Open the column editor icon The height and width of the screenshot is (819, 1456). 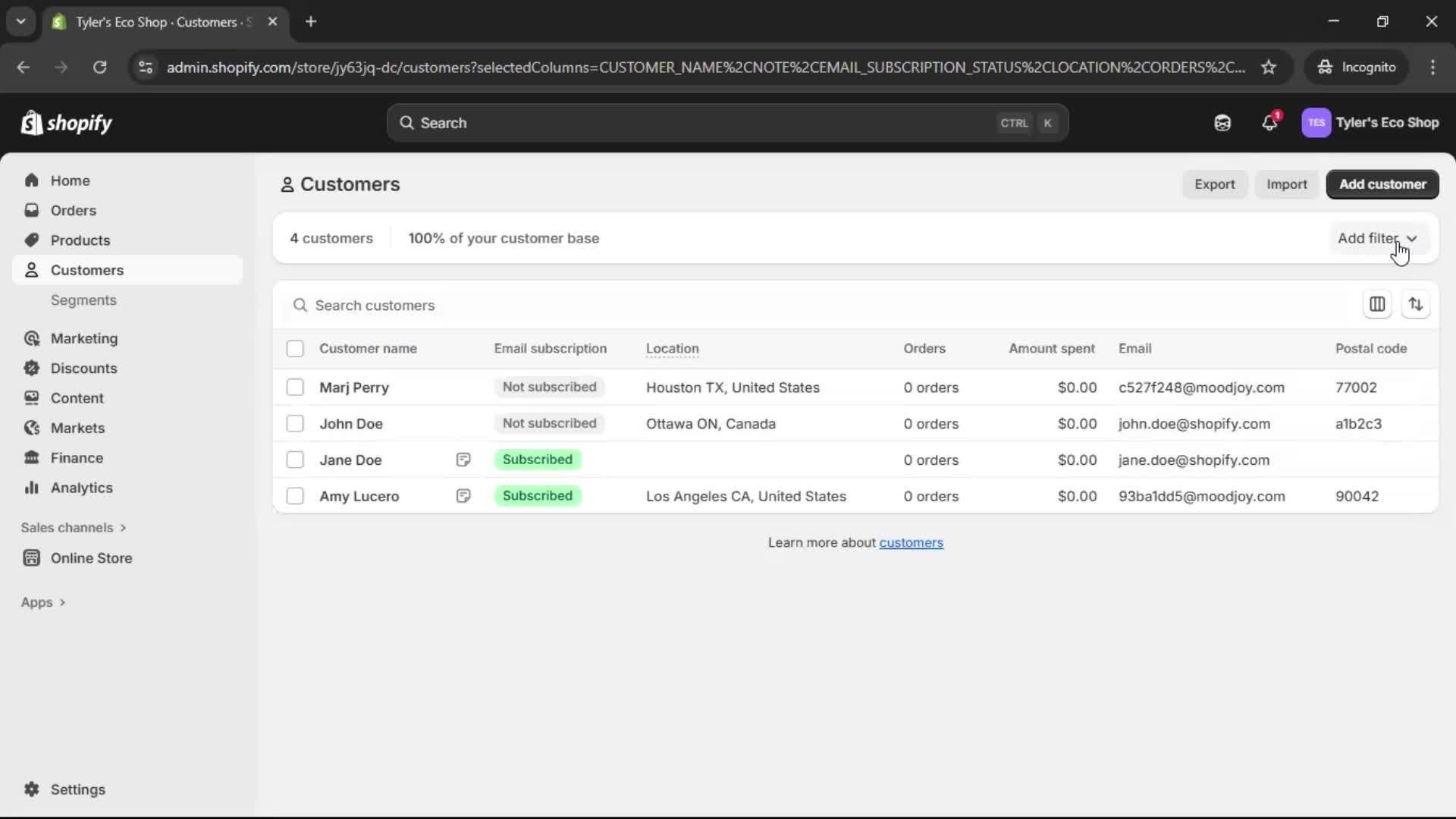point(1378,304)
